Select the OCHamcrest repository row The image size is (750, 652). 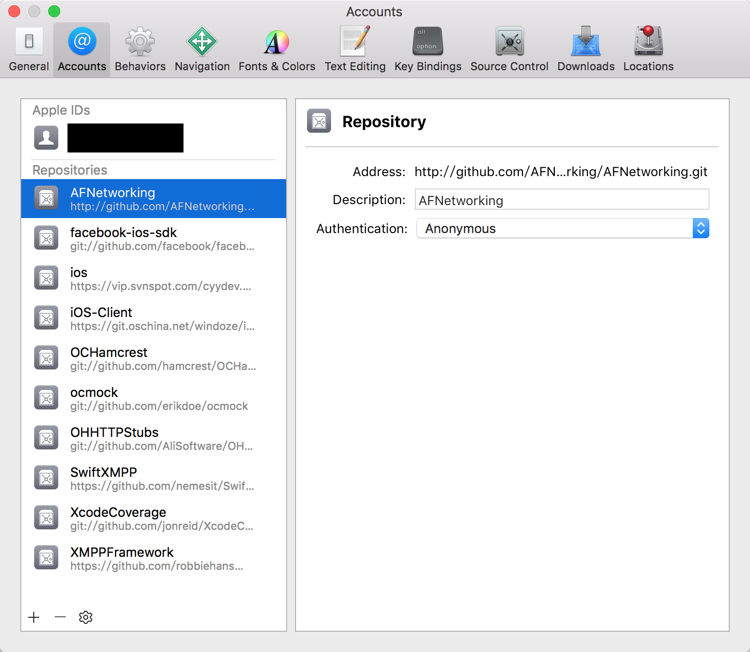(x=154, y=358)
